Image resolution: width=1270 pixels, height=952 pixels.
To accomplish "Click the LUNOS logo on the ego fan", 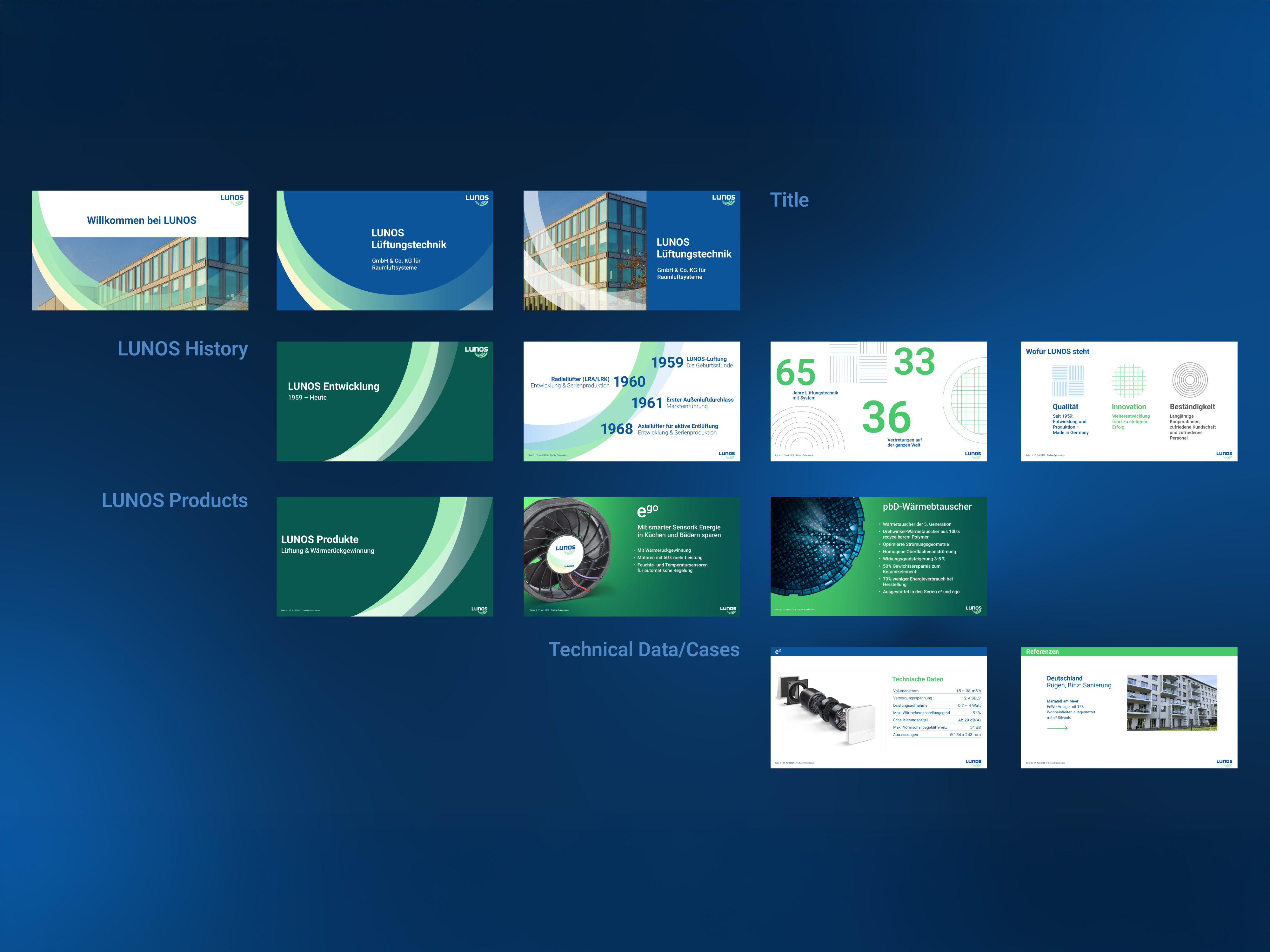I will 565,549.
